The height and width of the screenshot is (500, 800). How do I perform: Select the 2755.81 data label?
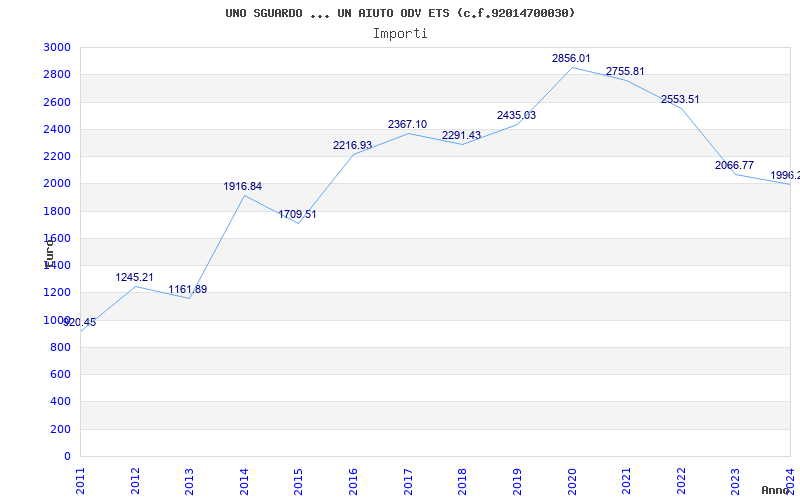click(x=625, y=71)
